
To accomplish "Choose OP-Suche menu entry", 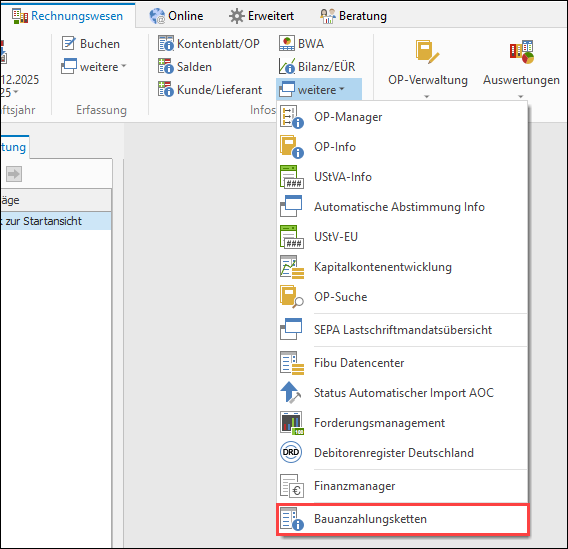I will (x=402, y=297).
